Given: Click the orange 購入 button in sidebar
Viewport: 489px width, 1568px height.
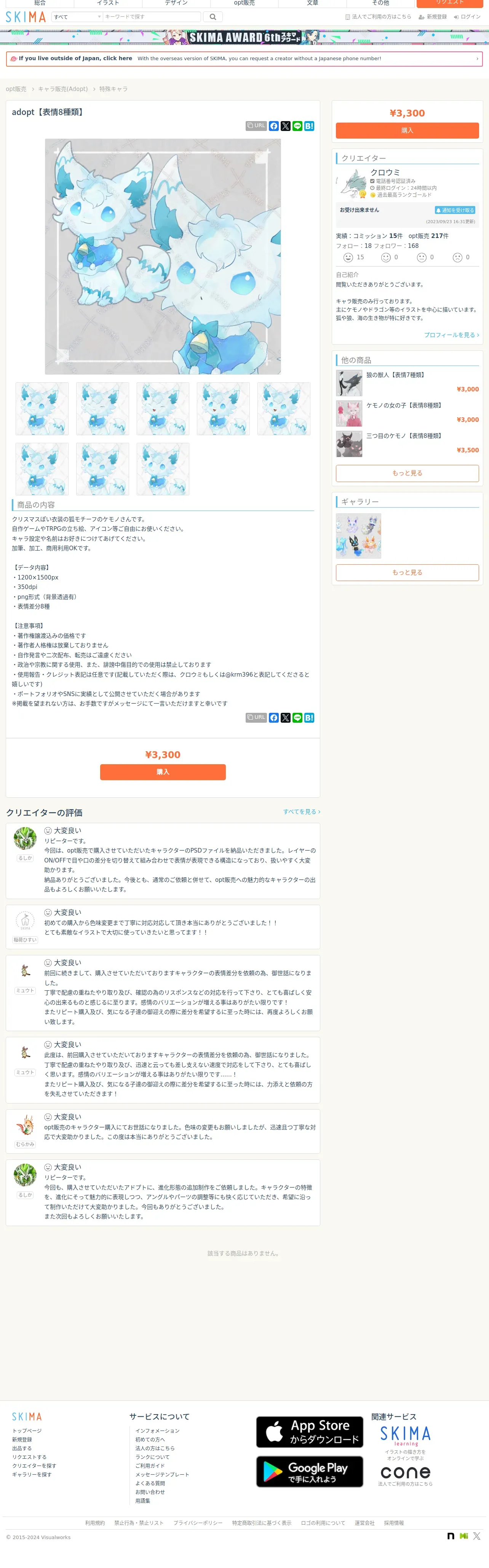Looking at the screenshot, I should coord(407,130).
